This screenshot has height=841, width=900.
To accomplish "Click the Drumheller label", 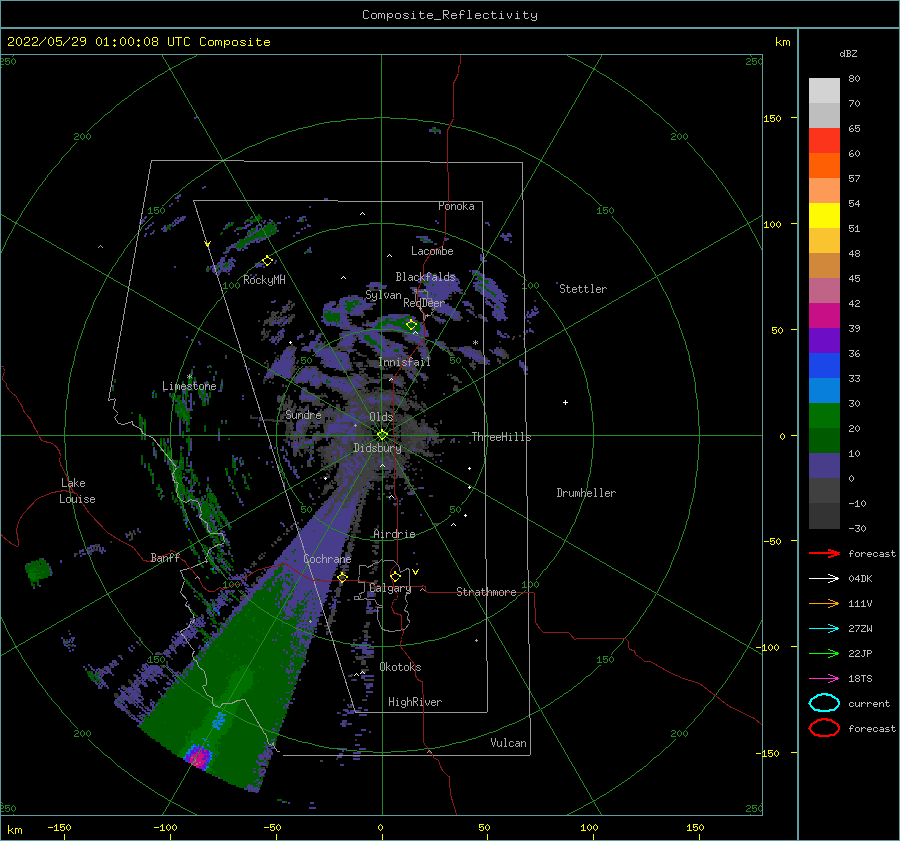I will point(586,493).
